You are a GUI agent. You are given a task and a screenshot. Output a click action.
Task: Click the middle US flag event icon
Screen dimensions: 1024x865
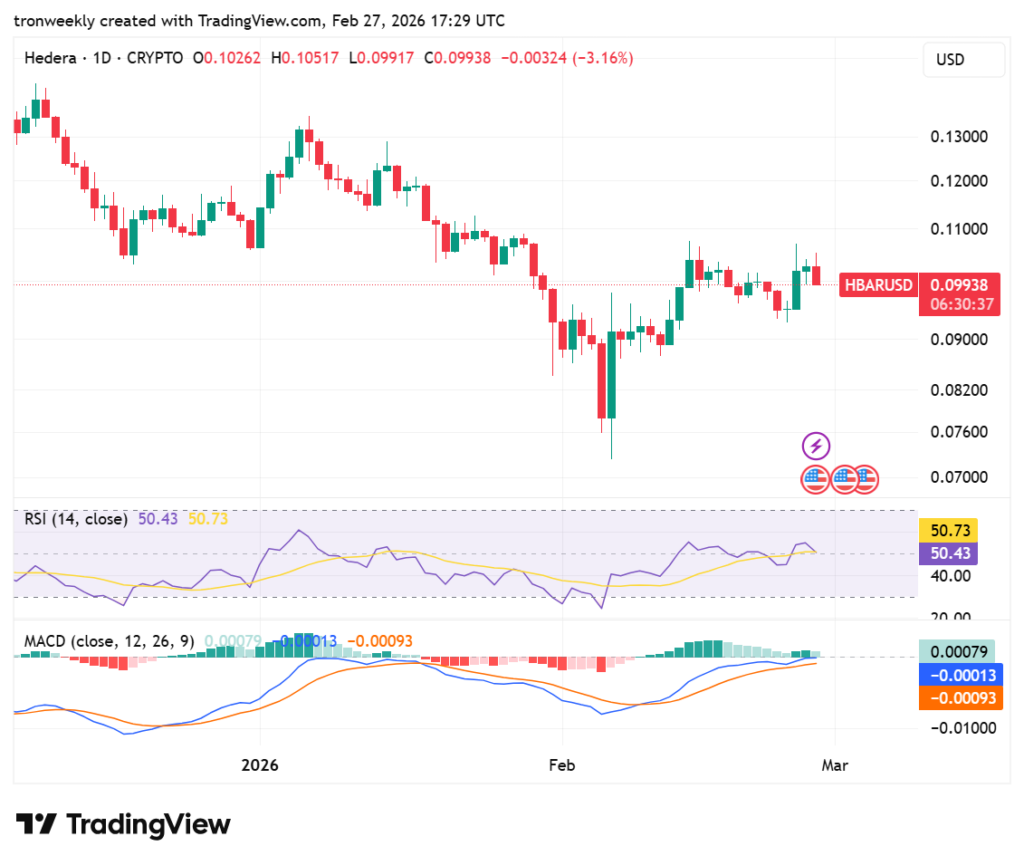pyautogui.click(x=843, y=480)
